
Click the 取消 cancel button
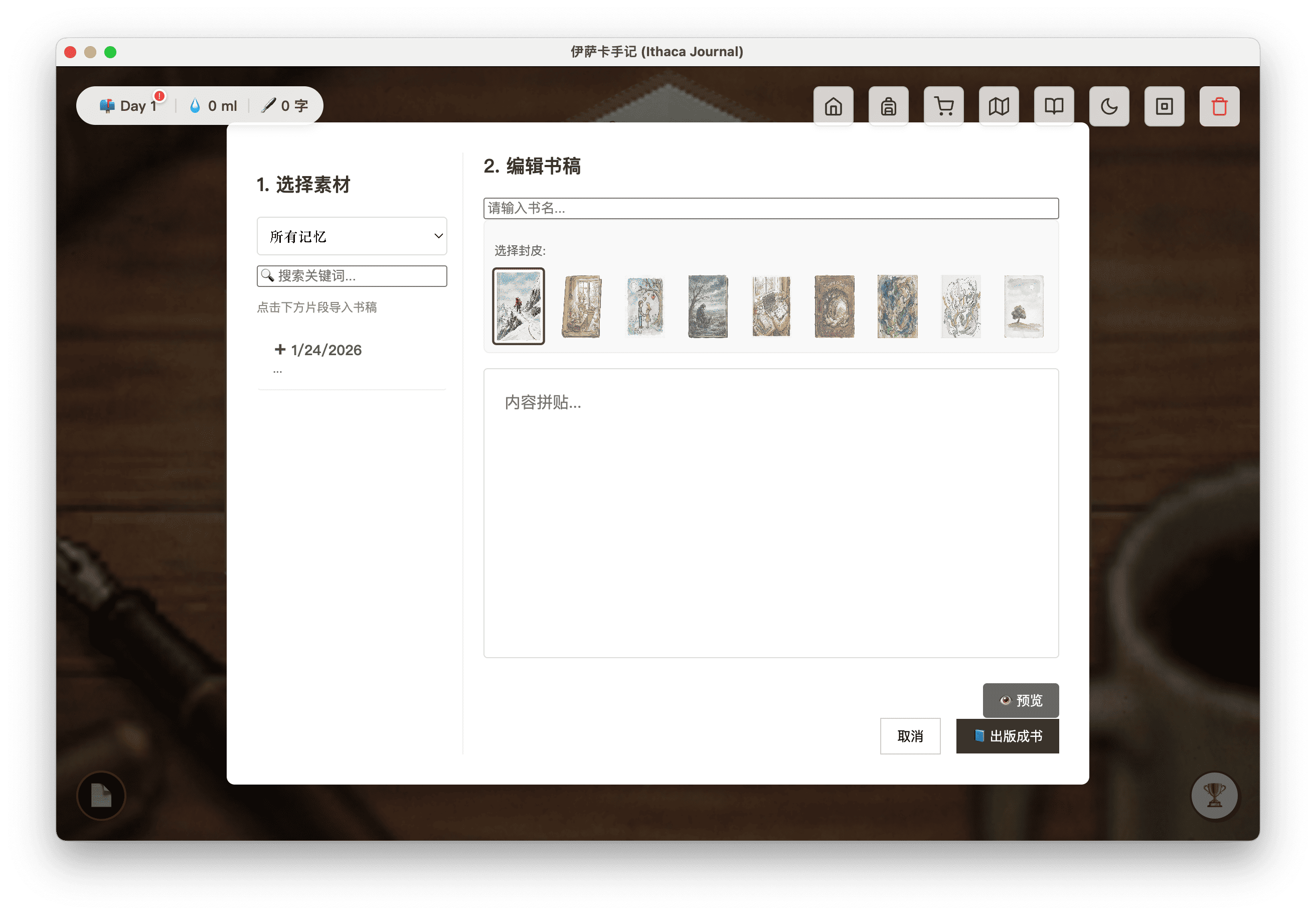point(910,735)
